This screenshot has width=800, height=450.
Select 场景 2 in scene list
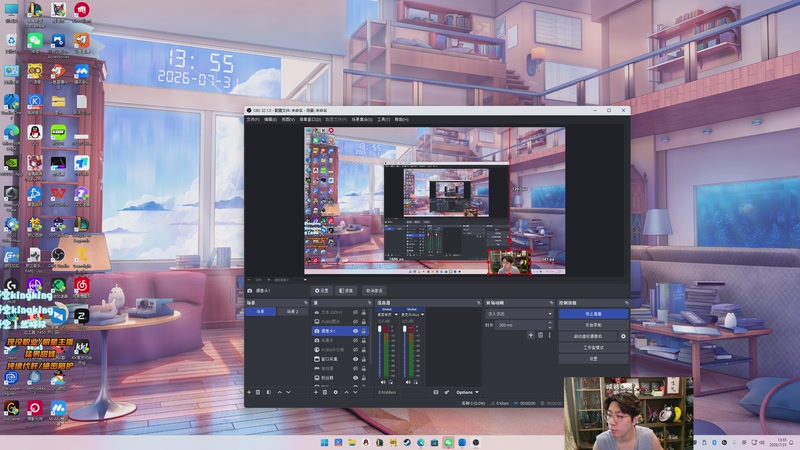(292, 312)
